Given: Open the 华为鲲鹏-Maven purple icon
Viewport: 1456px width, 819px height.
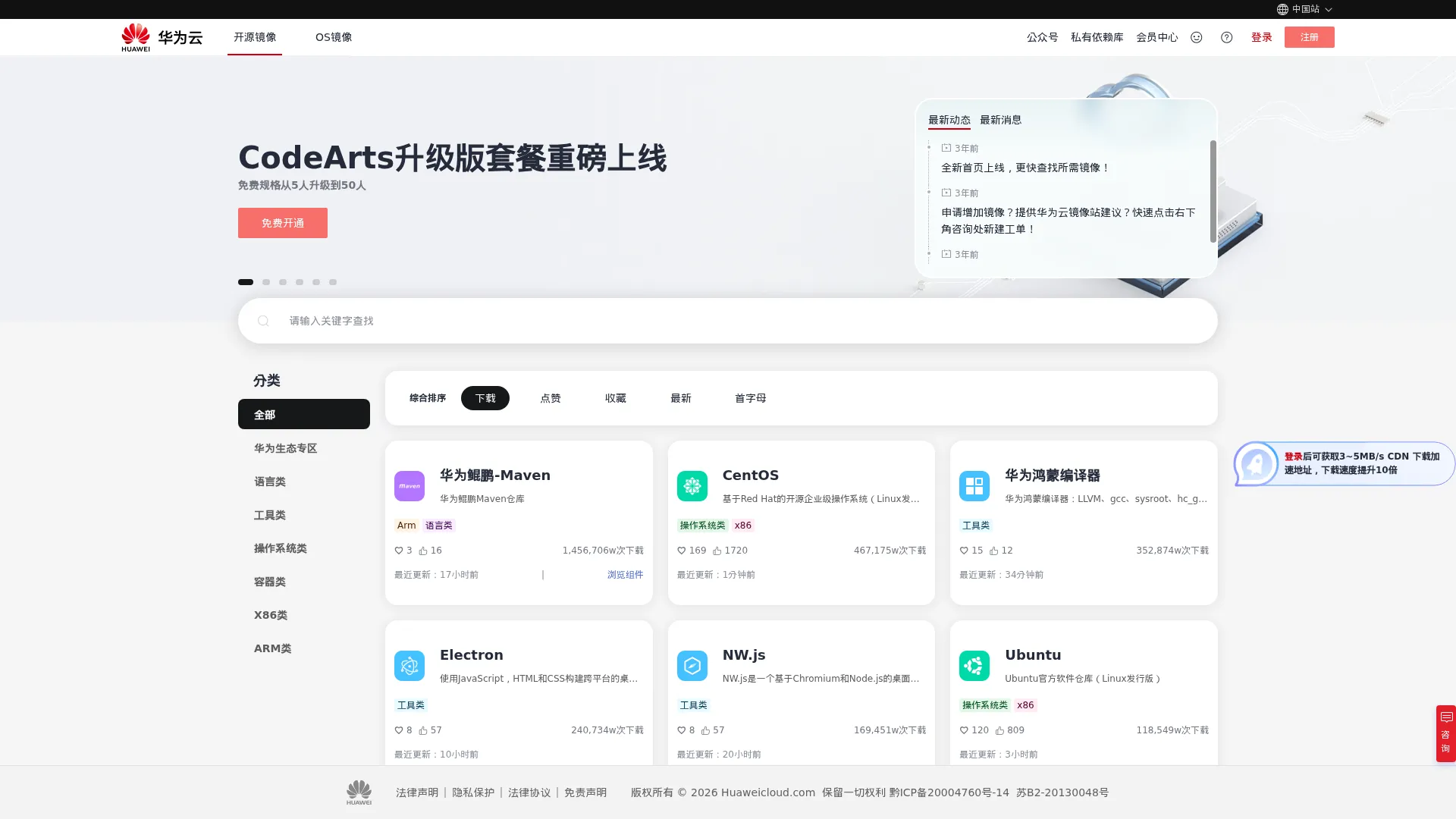Looking at the screenshot, I should click(409, 486).
